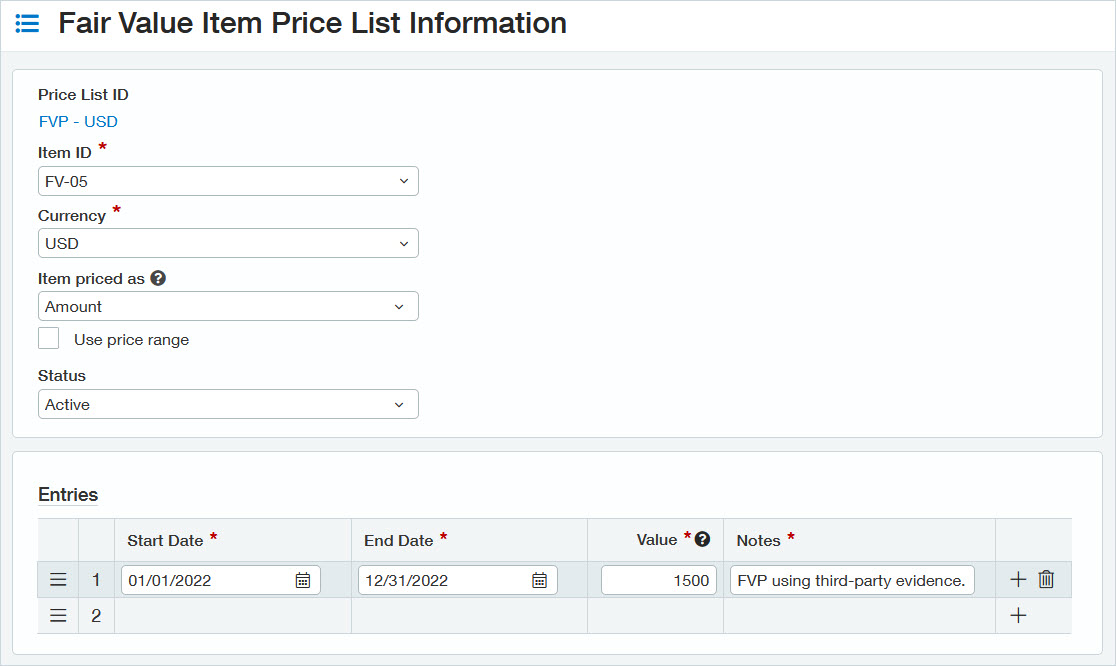This screenshot has height=666, width=1116.
Task: Open the calendar picker for Start Date
Action: click(x=303, y=579)
